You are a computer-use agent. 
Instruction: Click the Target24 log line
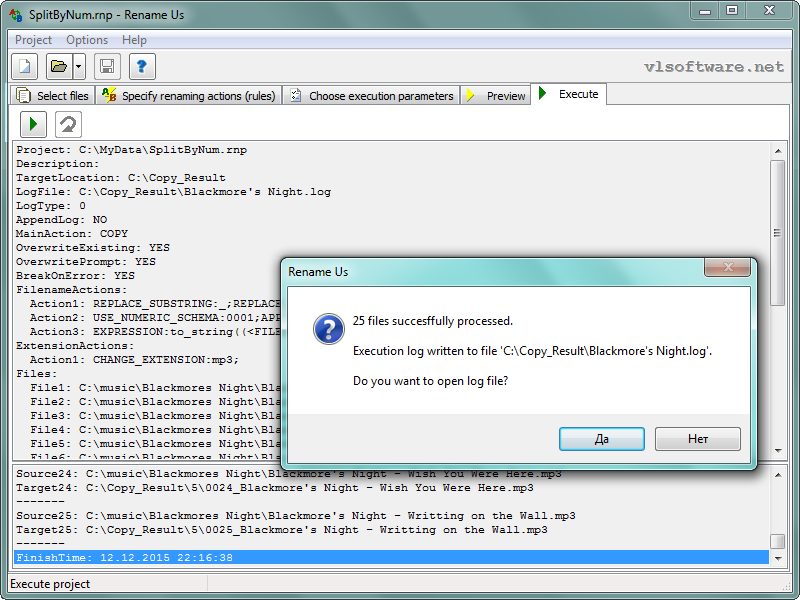point(275,488)
